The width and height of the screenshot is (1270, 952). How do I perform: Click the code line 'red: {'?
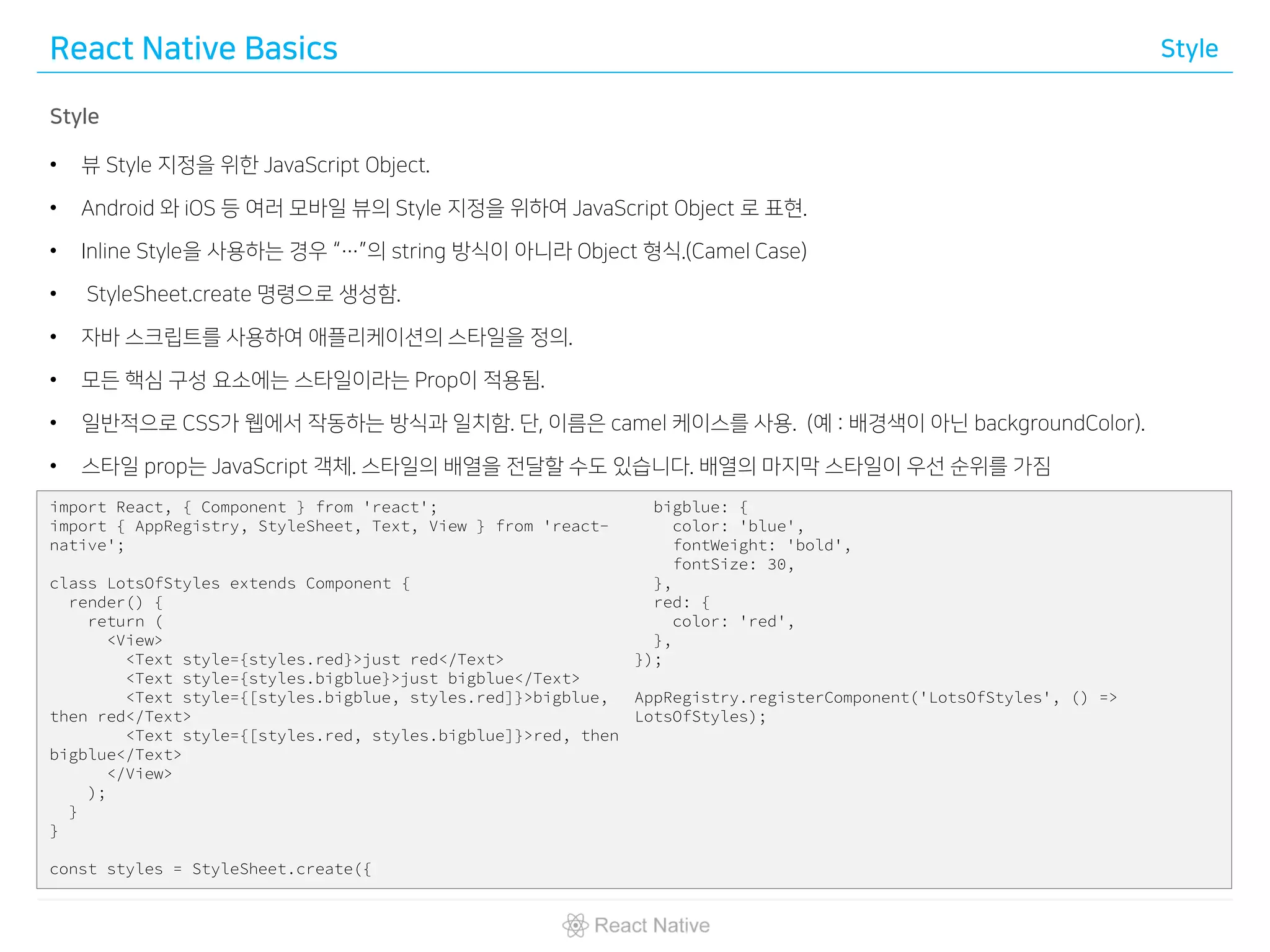(x=682, y=603)
